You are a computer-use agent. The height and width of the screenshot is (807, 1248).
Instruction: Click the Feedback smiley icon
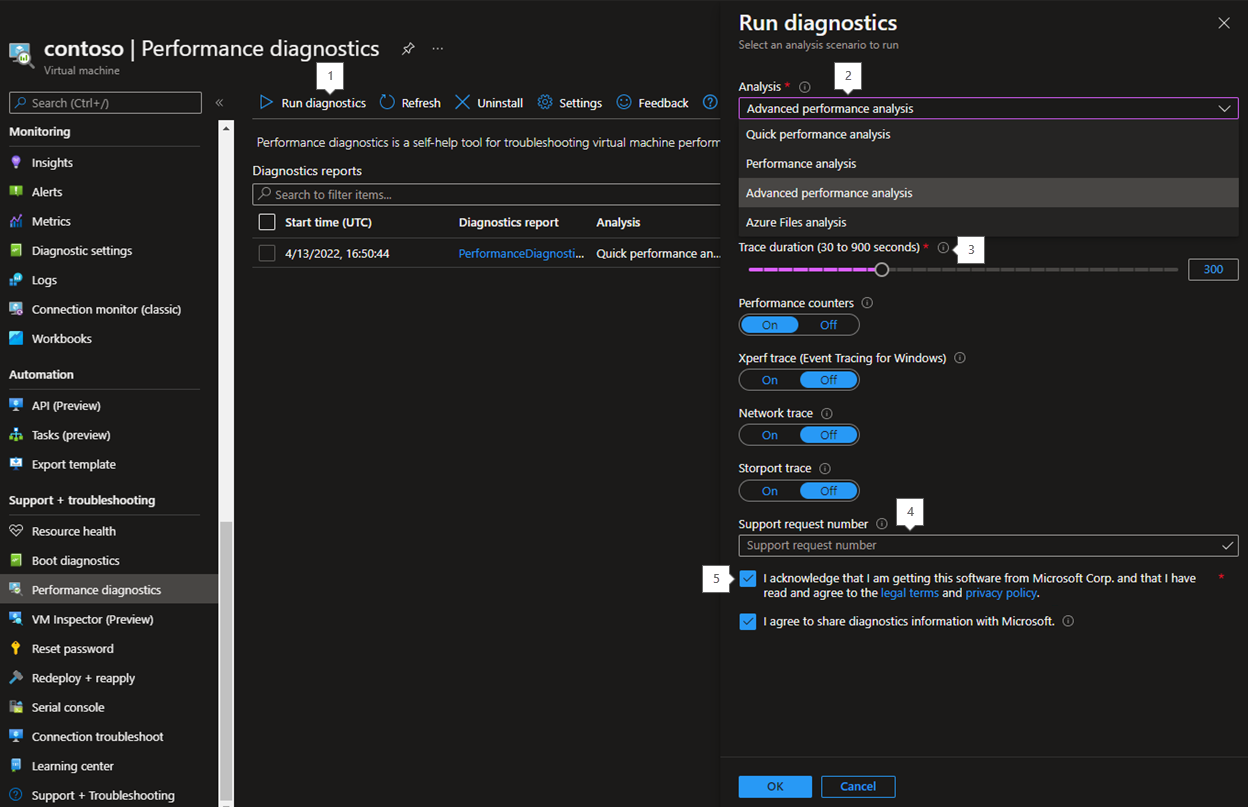[x=624, y=103]
